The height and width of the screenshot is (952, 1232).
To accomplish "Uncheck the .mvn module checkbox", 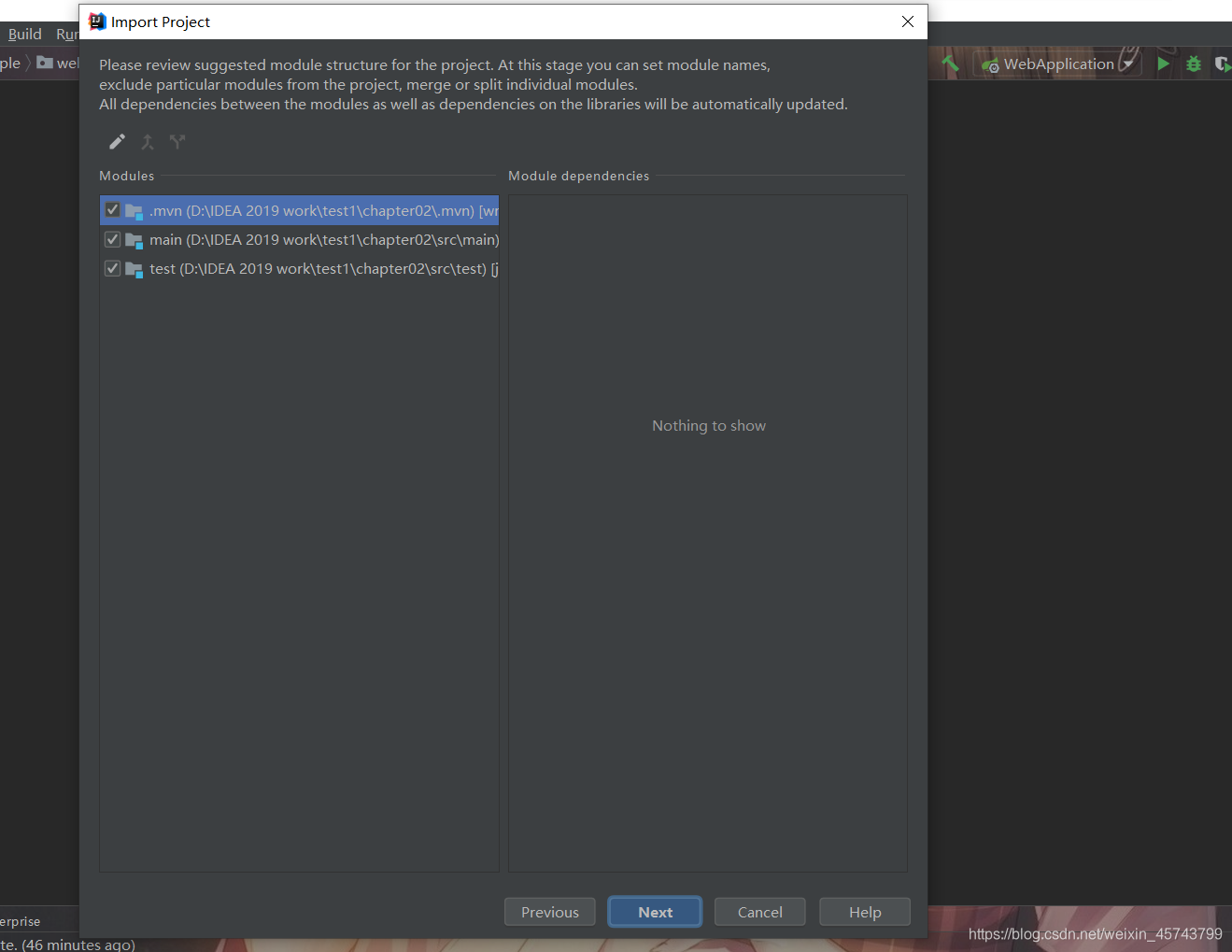I will click(x=112, y=210).
